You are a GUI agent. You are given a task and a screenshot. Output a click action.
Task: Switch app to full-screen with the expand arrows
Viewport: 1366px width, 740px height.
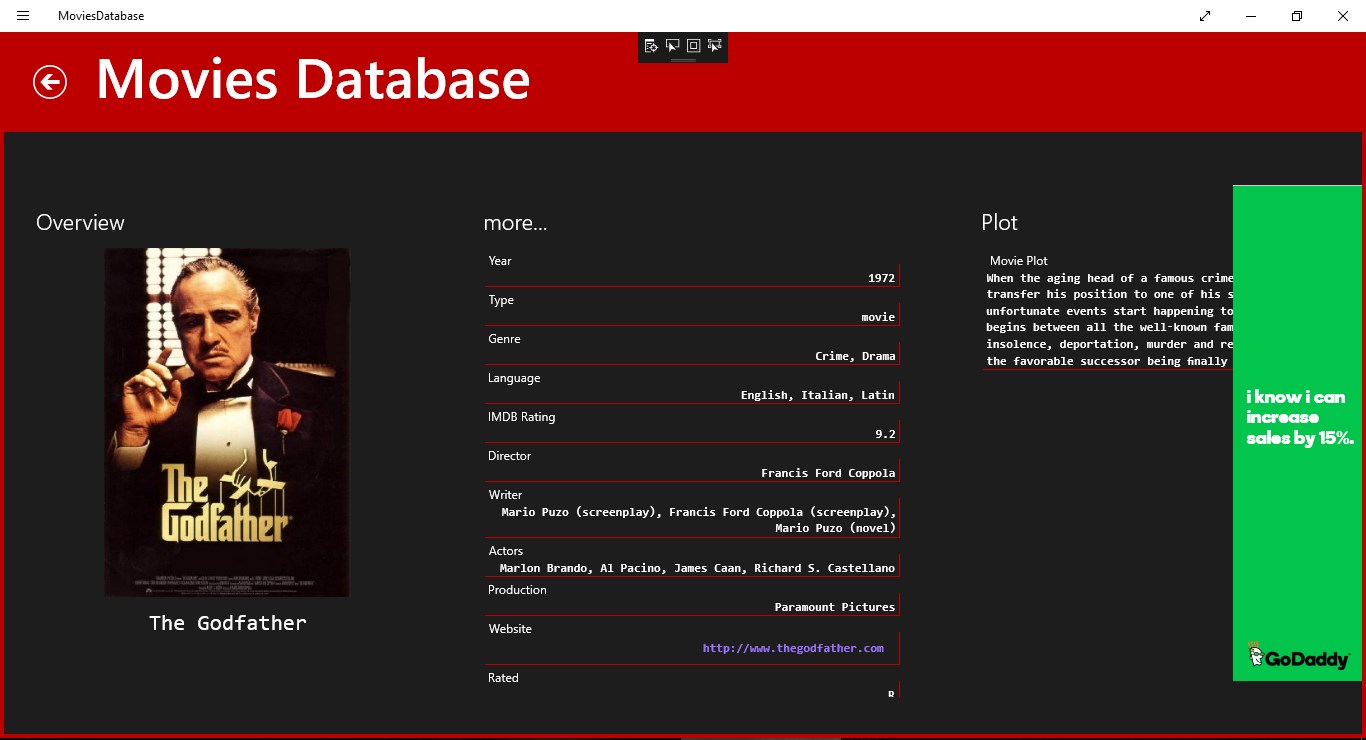(1205, 16)
